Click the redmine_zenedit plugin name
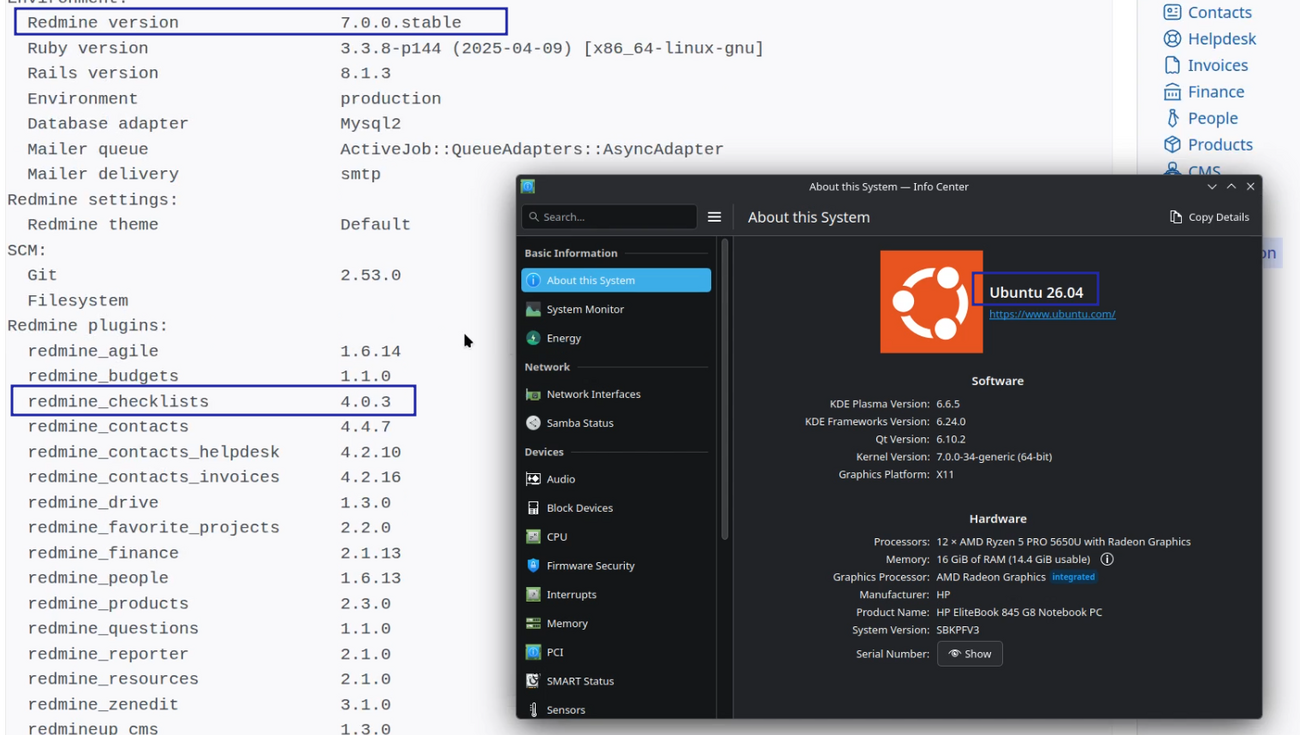This screenshot has height=735, width=1300. (x=103, y=704)
